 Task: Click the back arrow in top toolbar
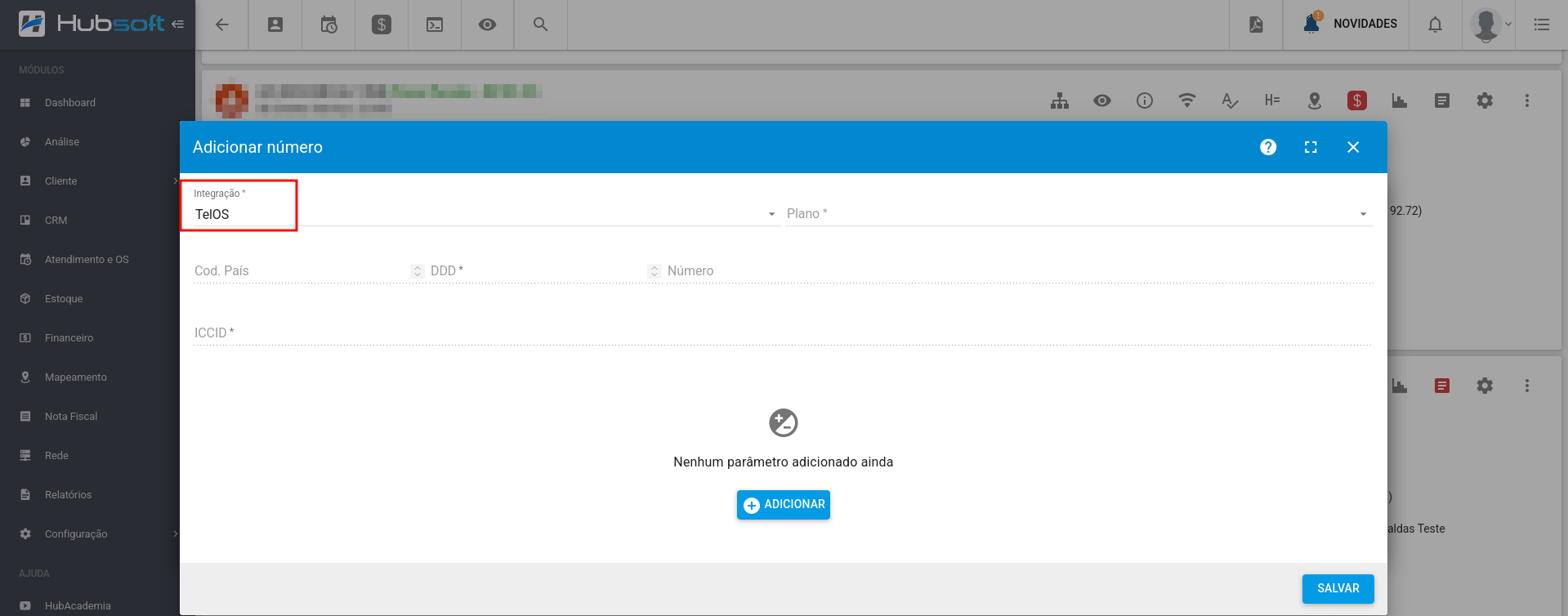click(221, 25)
